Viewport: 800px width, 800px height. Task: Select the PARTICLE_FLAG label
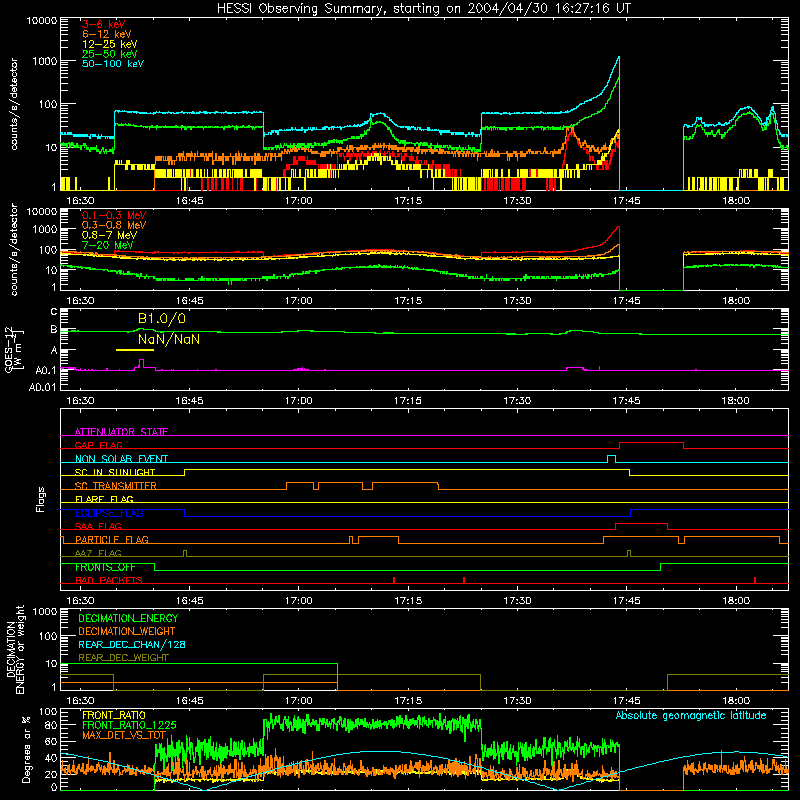[x=112, y=539]
